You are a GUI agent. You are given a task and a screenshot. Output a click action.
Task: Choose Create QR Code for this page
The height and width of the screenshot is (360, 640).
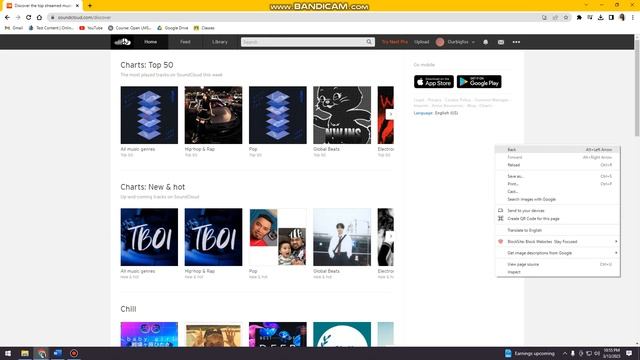pos(558,219)
